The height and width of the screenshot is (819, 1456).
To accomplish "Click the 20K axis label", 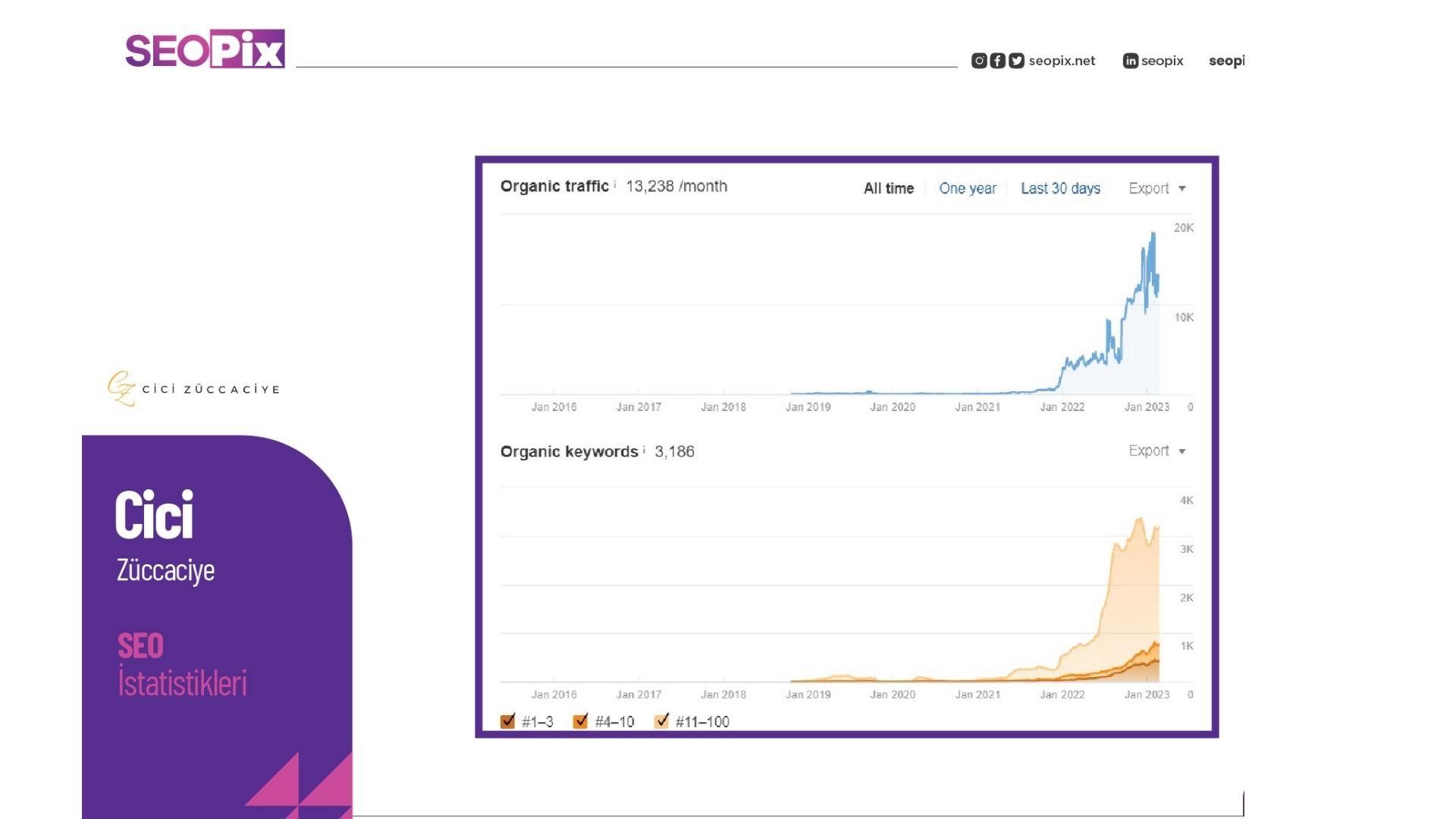I will point(1184,227).
